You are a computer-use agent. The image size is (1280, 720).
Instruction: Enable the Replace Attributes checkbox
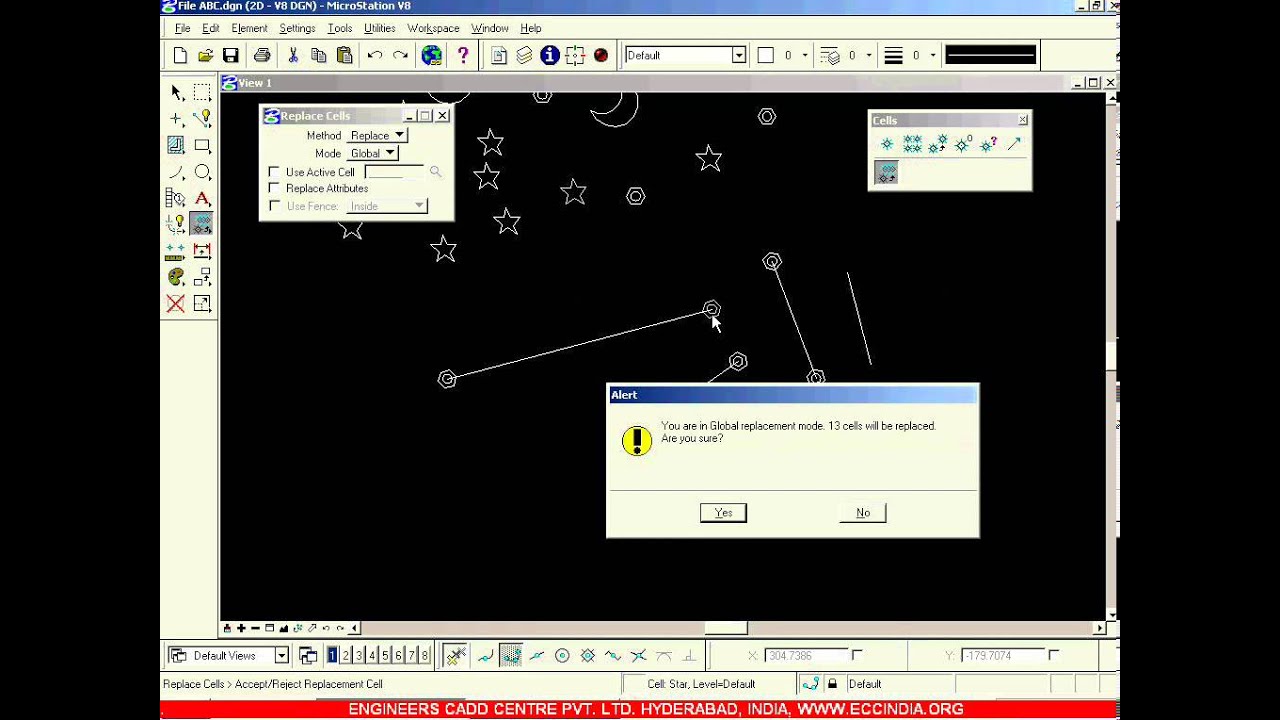click(x=274, y=188)
